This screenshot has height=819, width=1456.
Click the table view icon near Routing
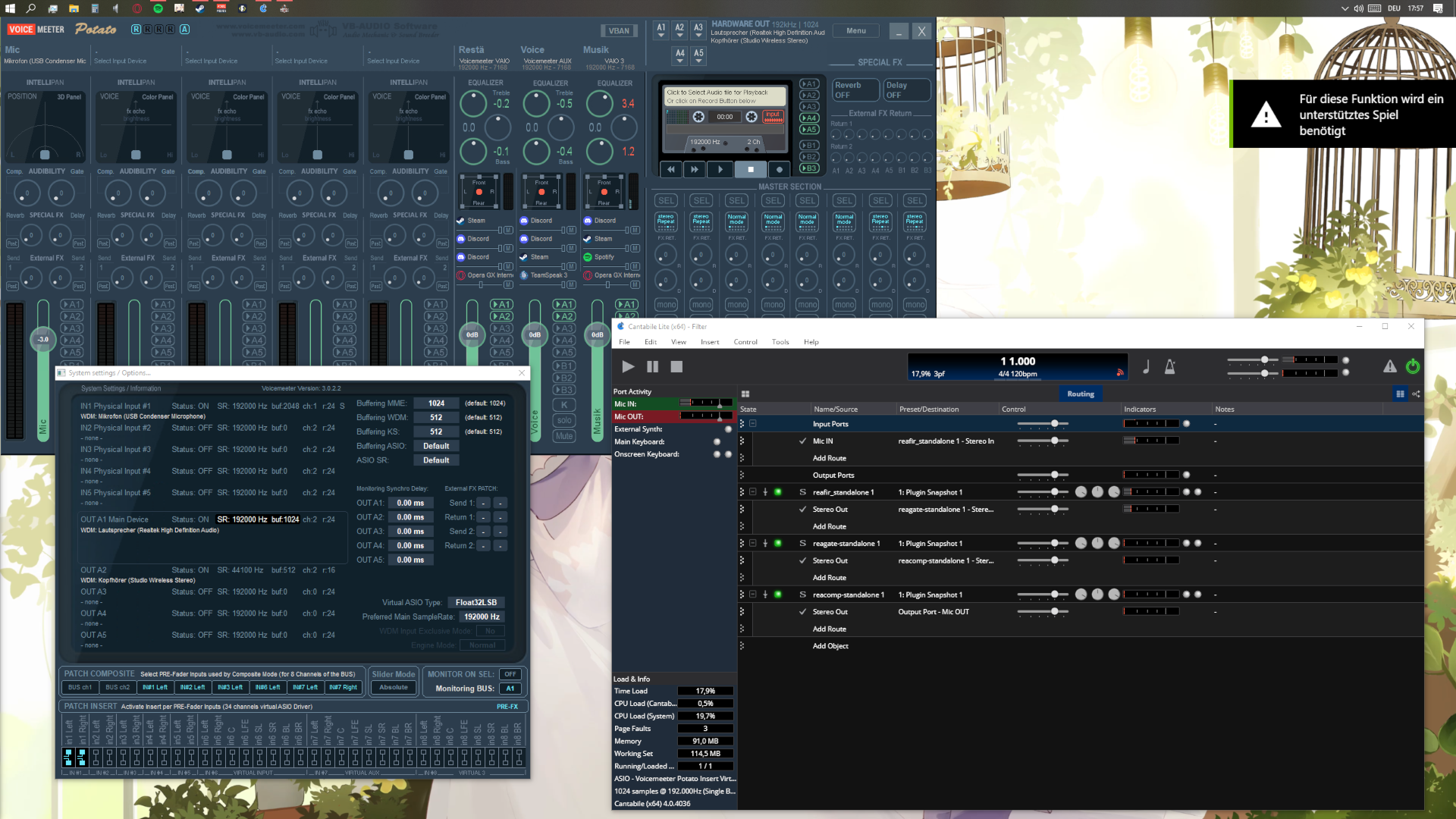1400,394
